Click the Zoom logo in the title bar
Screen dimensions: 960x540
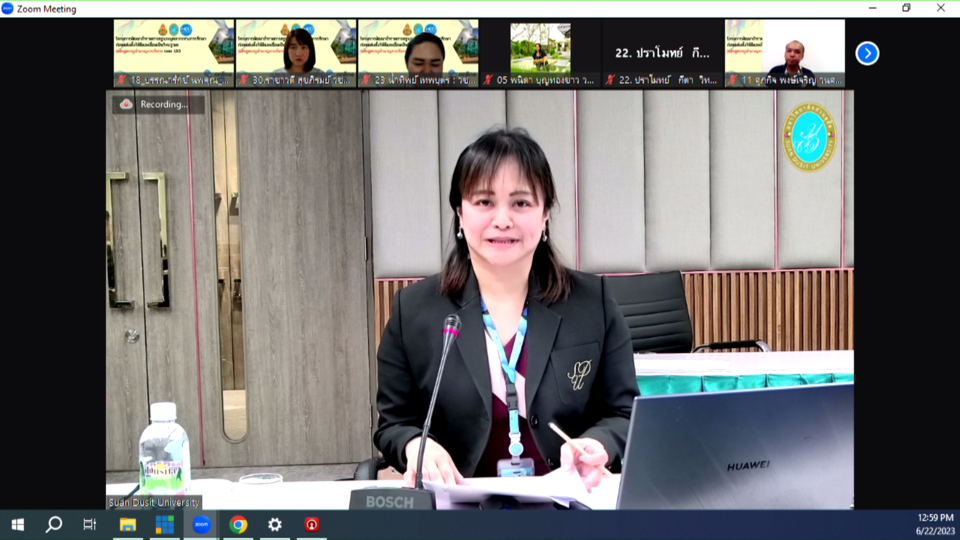(8, 9)
